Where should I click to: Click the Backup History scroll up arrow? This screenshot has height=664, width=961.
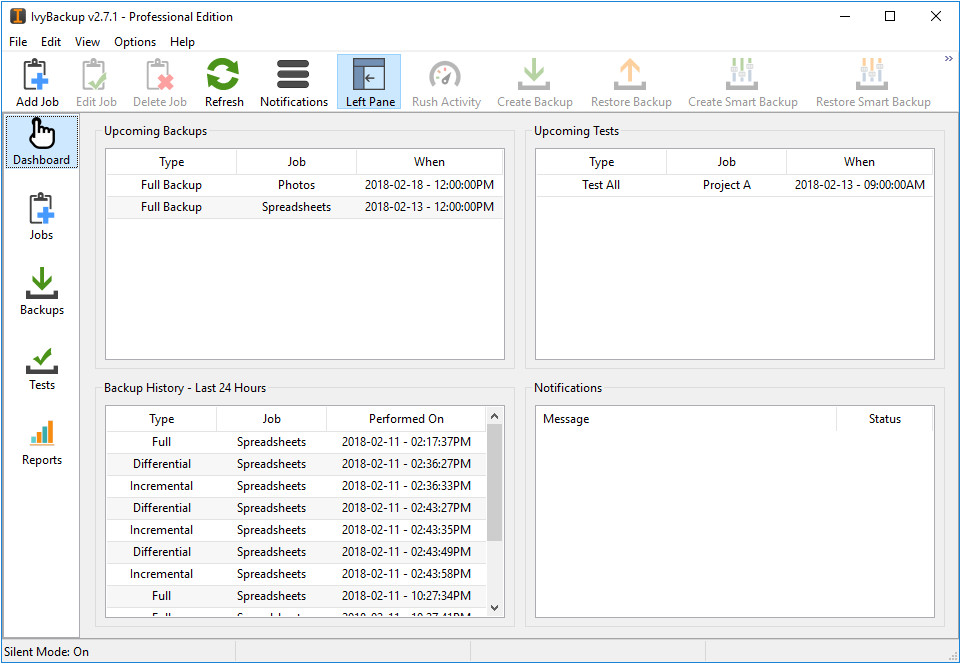click(494, 414)
